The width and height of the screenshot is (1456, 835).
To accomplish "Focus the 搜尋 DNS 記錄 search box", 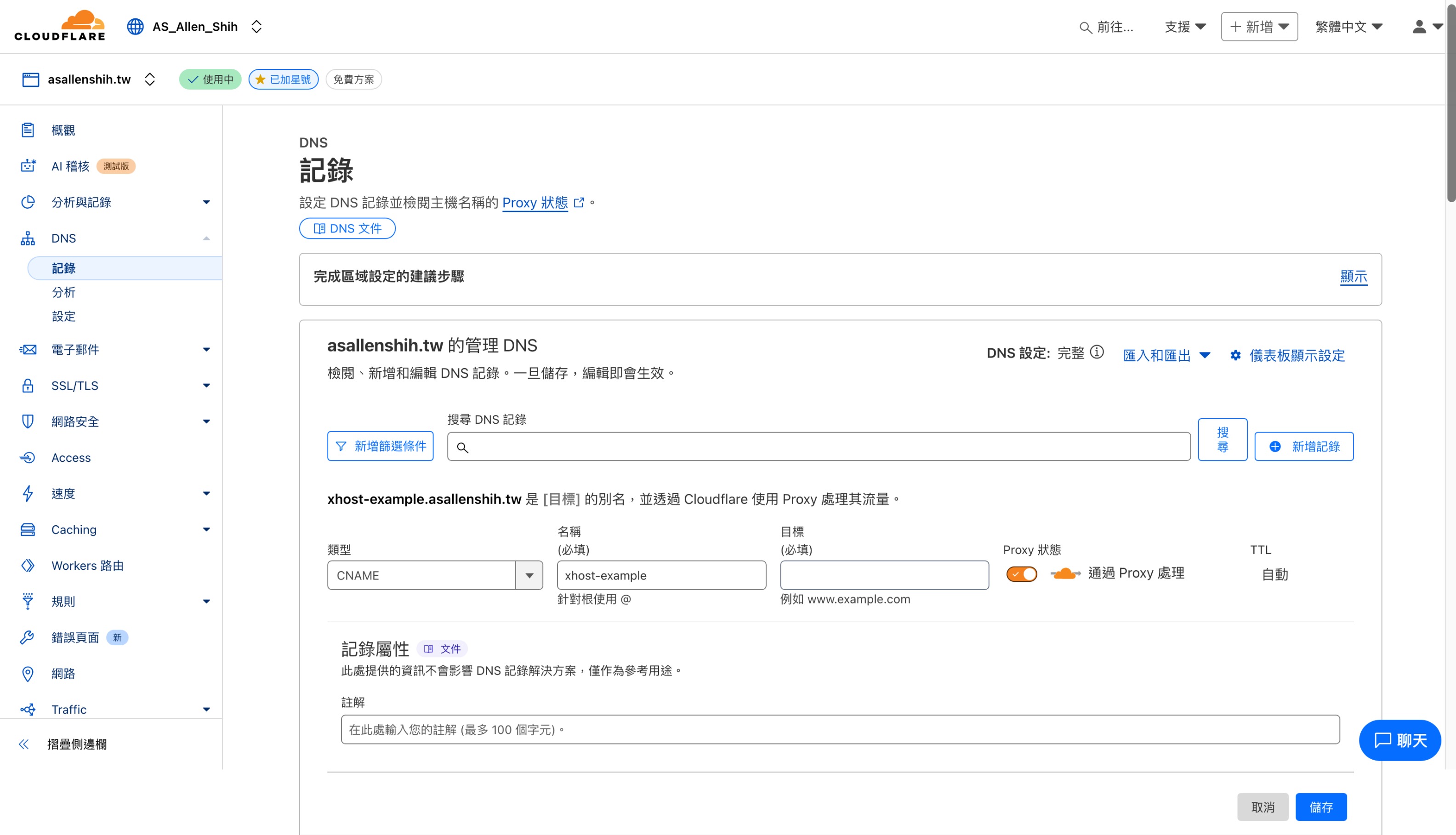I will [819, 447].
